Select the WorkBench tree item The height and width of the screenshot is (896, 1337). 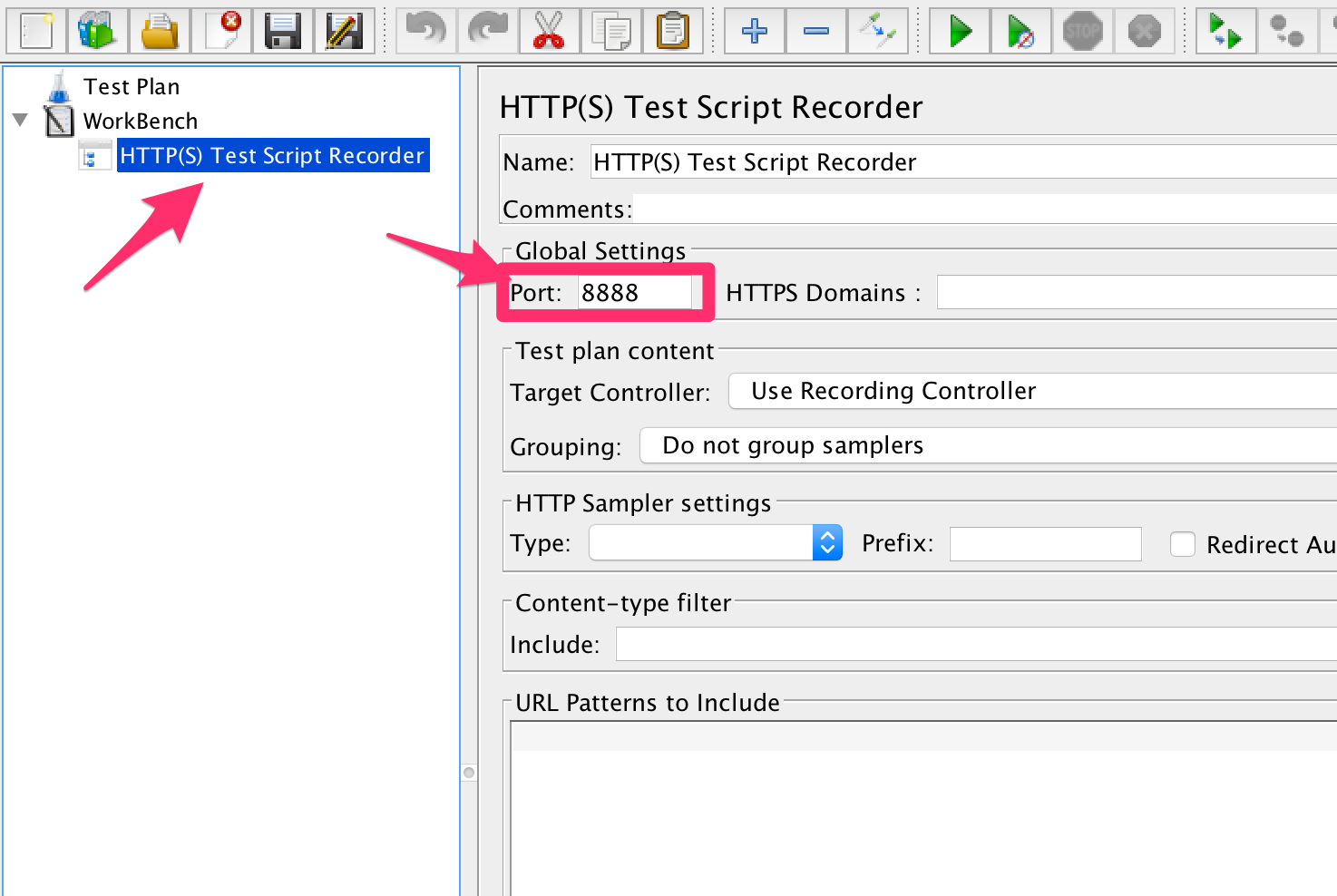point(141,122)
